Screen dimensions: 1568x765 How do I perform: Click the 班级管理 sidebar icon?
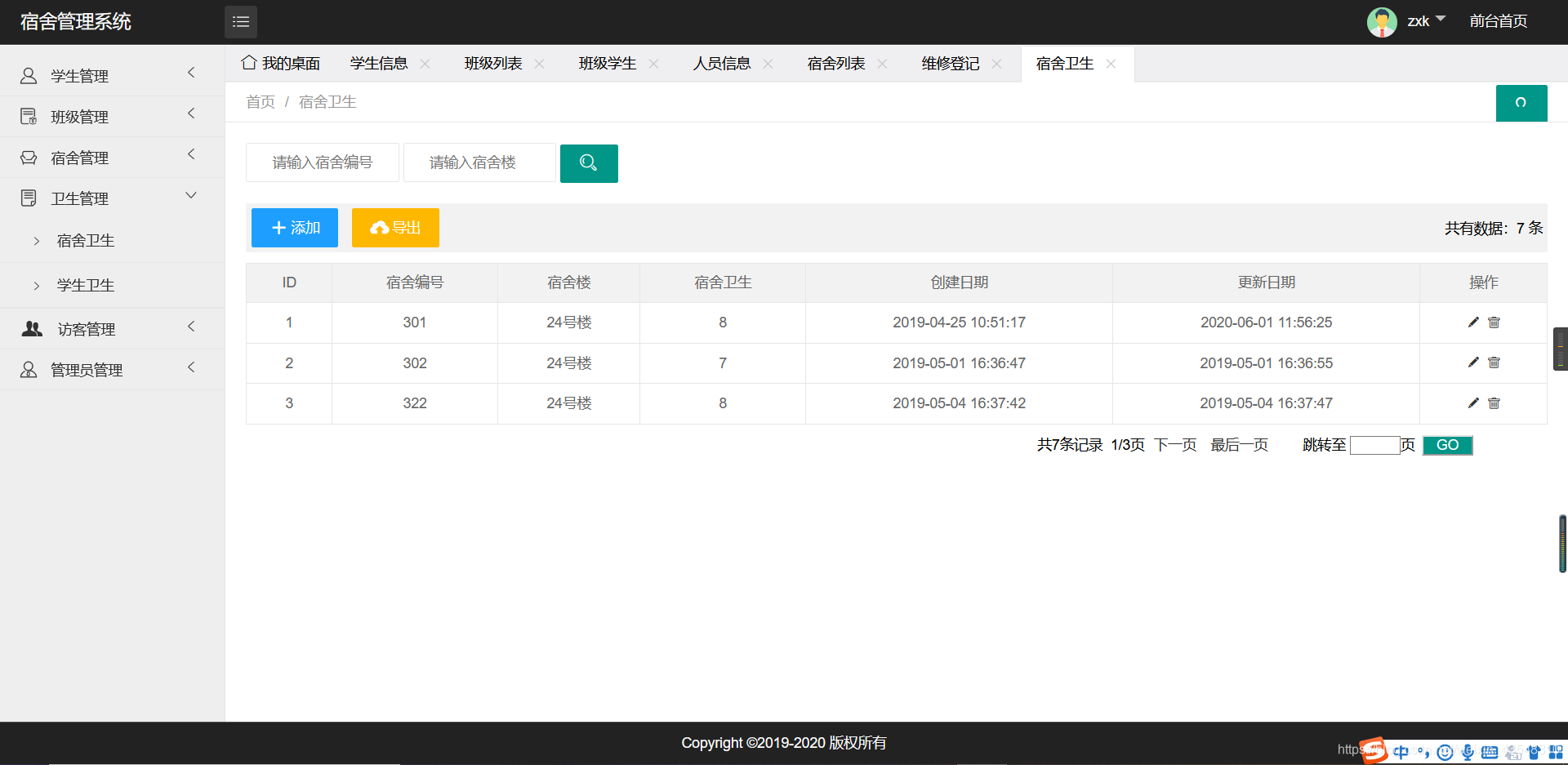click(29, 117)
